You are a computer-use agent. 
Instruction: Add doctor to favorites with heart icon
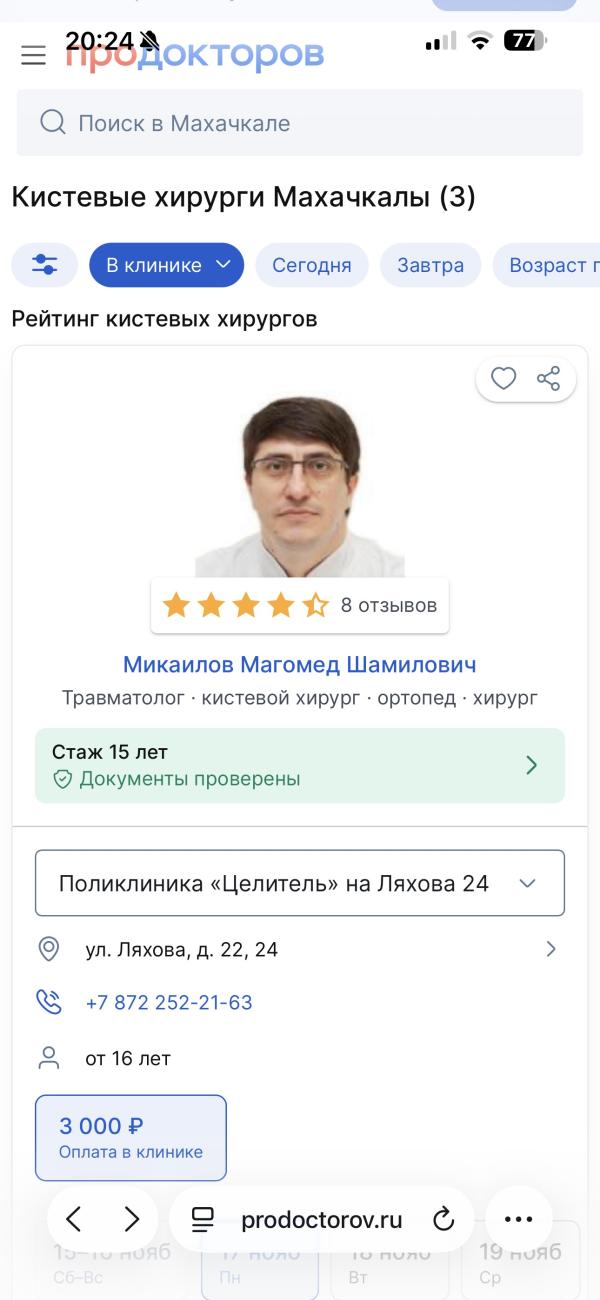pyautogui.click(x=503, y=379)
